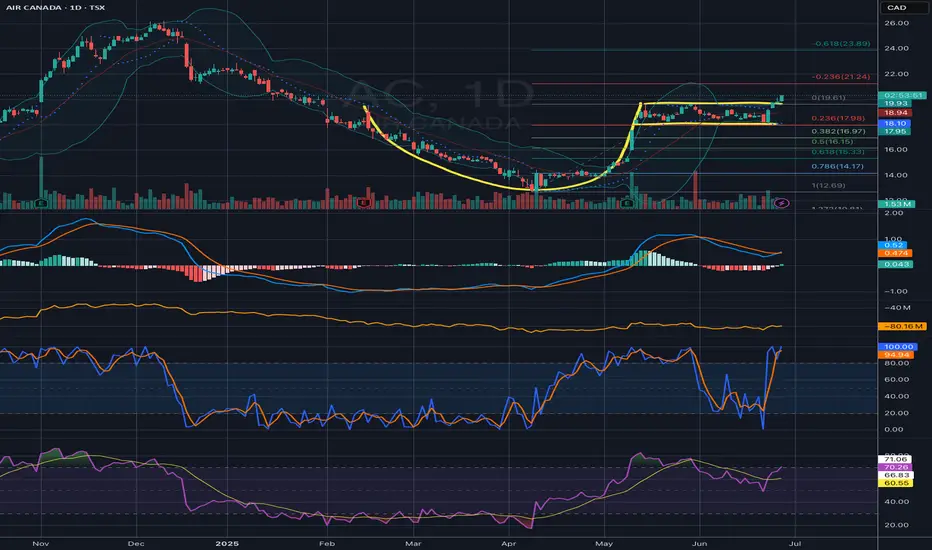The height and width of the screenshot is (550, 932).
Task: Open the November earnings marker icon
Action: pyautogui.click(x=40, y=203)
